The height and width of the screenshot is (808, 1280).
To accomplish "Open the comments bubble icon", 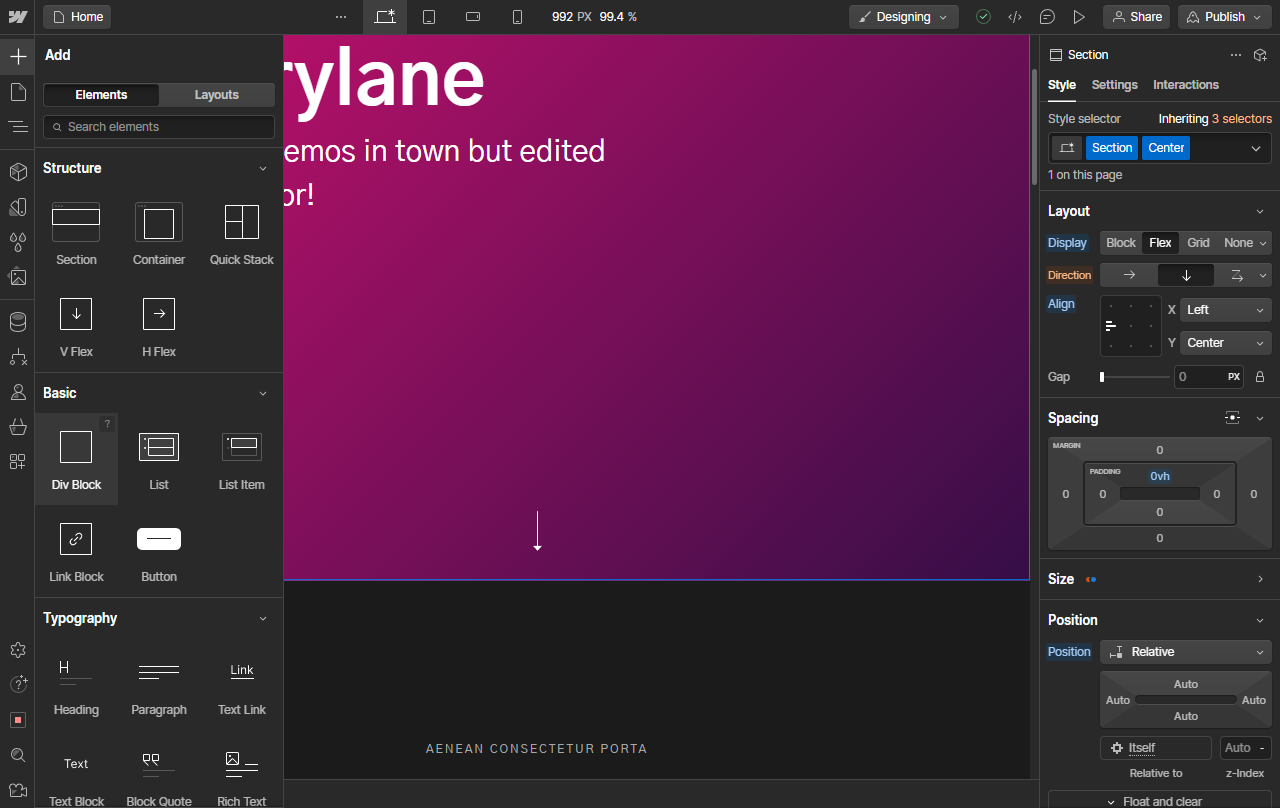I will pos(1047,17).
